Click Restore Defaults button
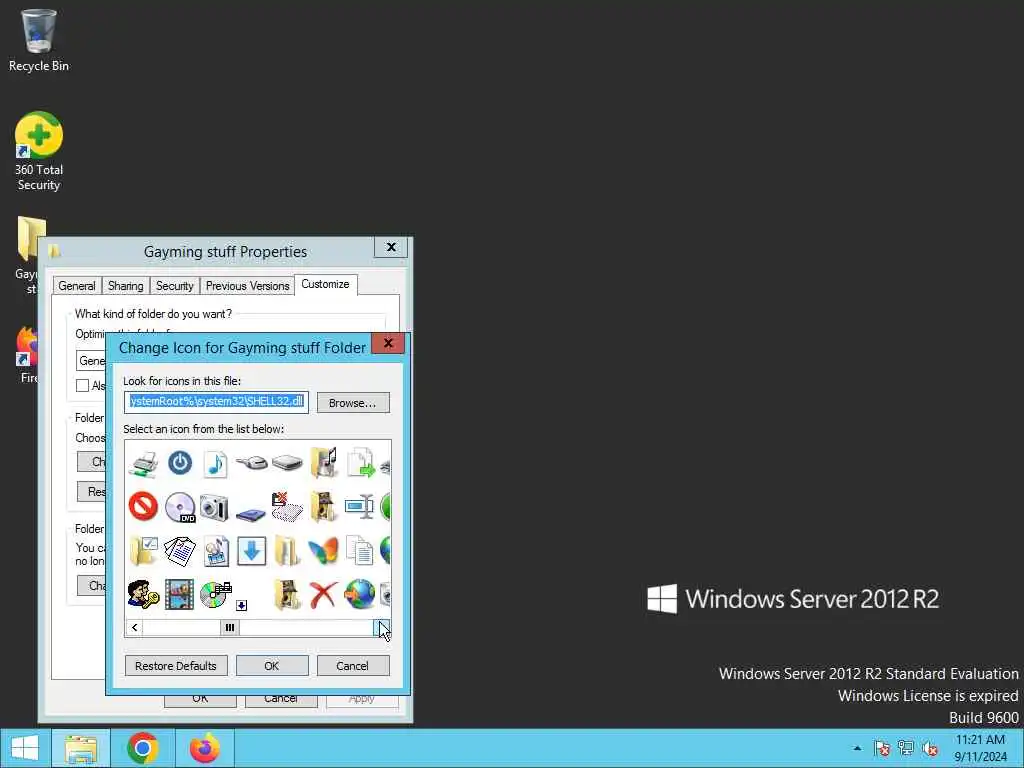 tap(176, 665)
